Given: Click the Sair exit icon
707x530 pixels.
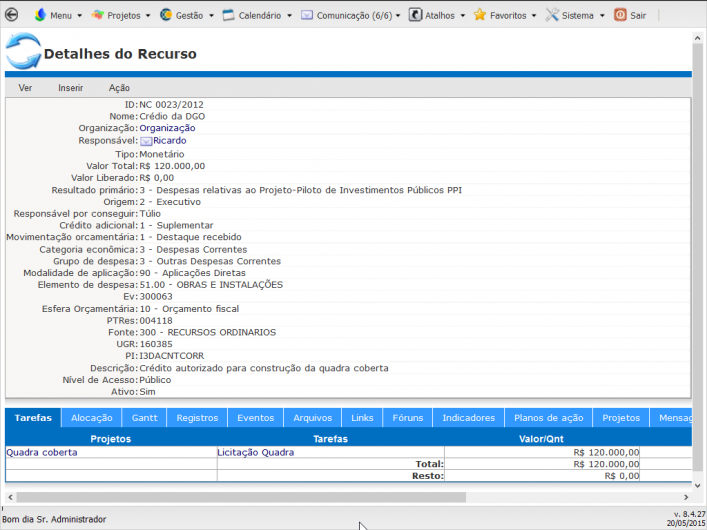Looking at the screenshot, I should tap(620, 15).
